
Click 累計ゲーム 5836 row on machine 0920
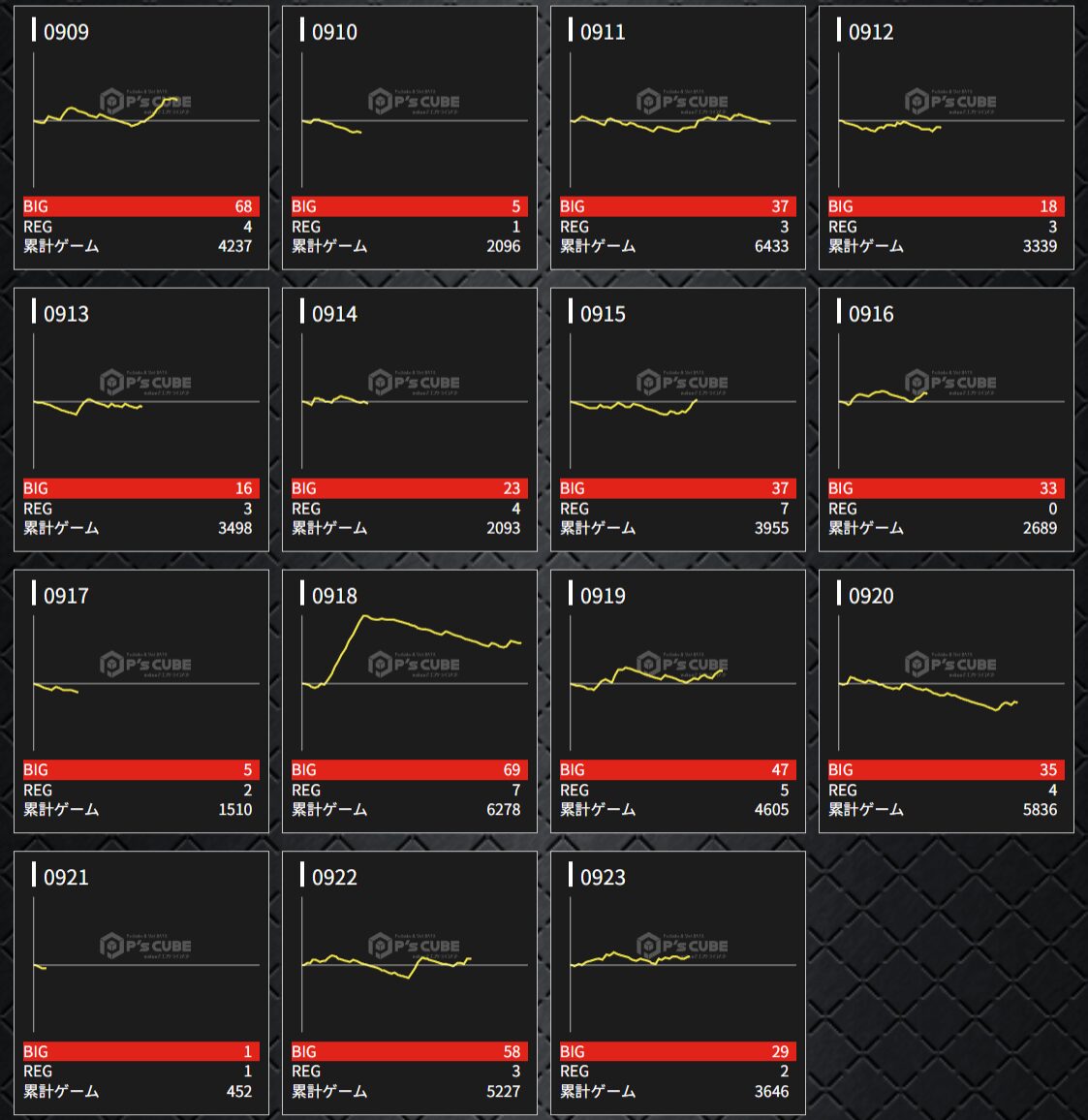[947, 809]
